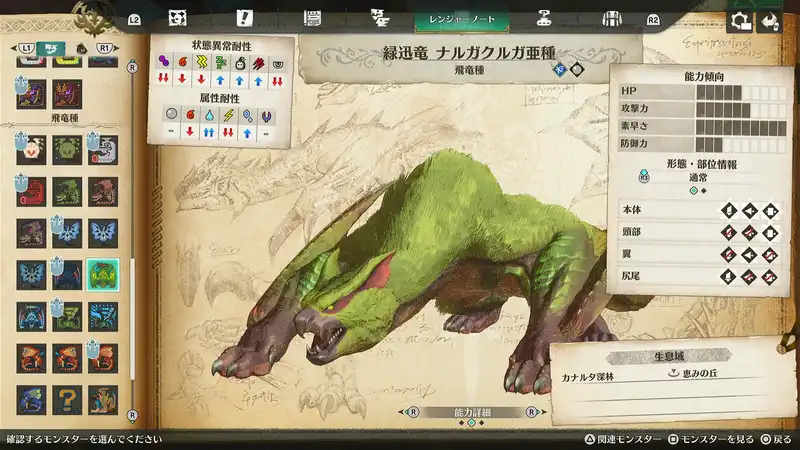Image resolution: width=800 pixels, height=450 pixels.
Task: Click the 素早さ ability gauge bar
Action: tap(741, 128)
